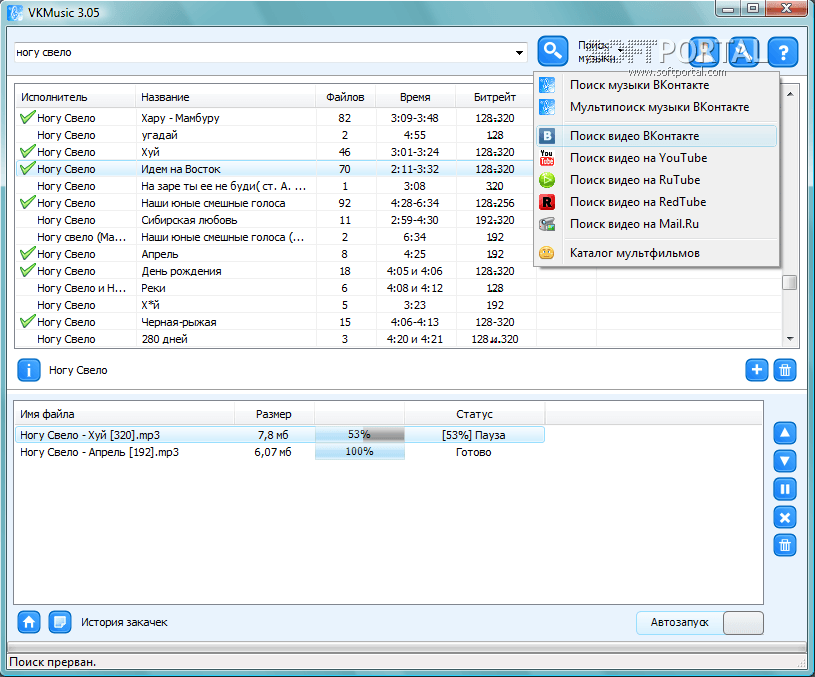Select Апрель in the search results list

tap(160, 254)
